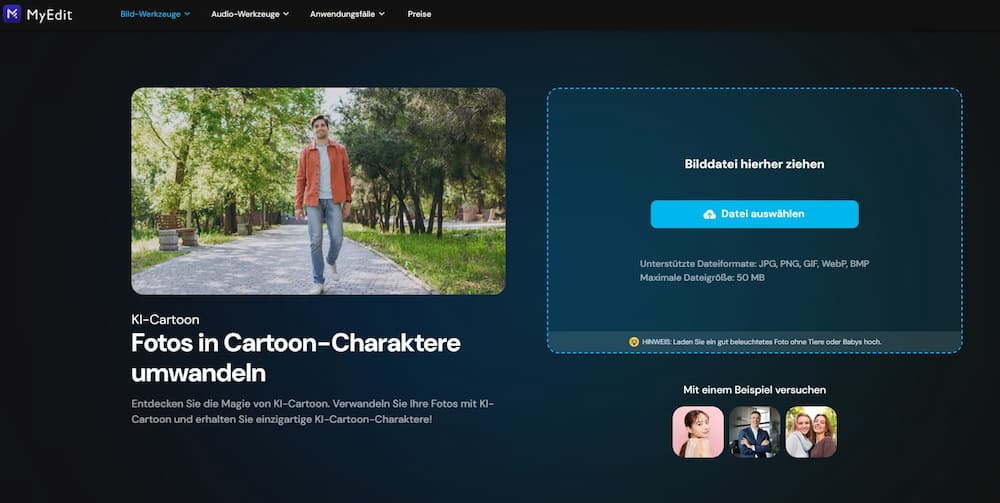The height and width of the screenshot is (503, 1000).
Task: Click the MyEdit brand name text
Action: pos(49,14)
